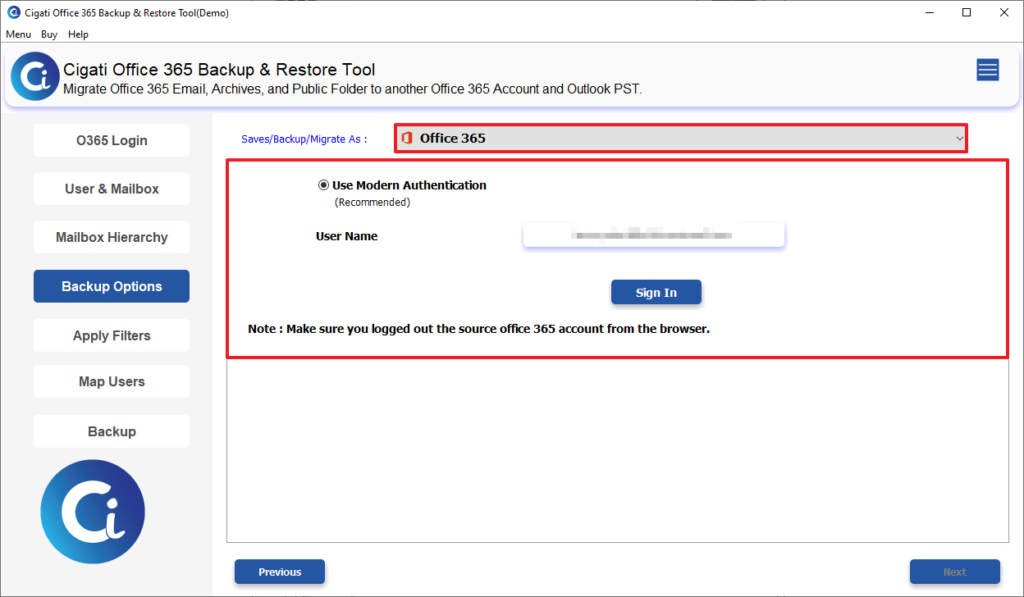
Task: Open the User & Mailbox step
Action: click(x=112, y=189)
